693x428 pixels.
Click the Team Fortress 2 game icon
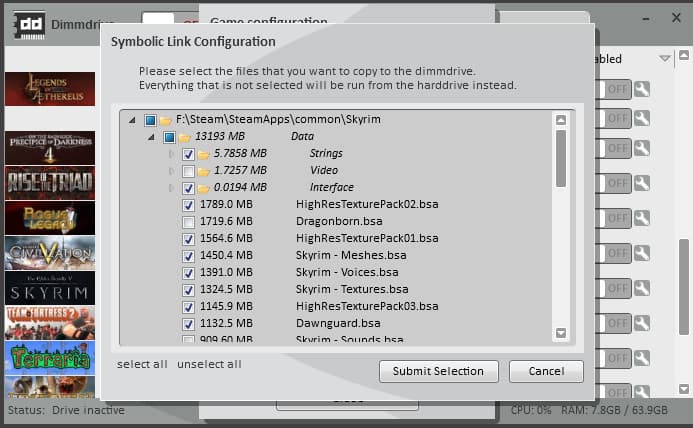pyautogui.click(x=49, y=322)
